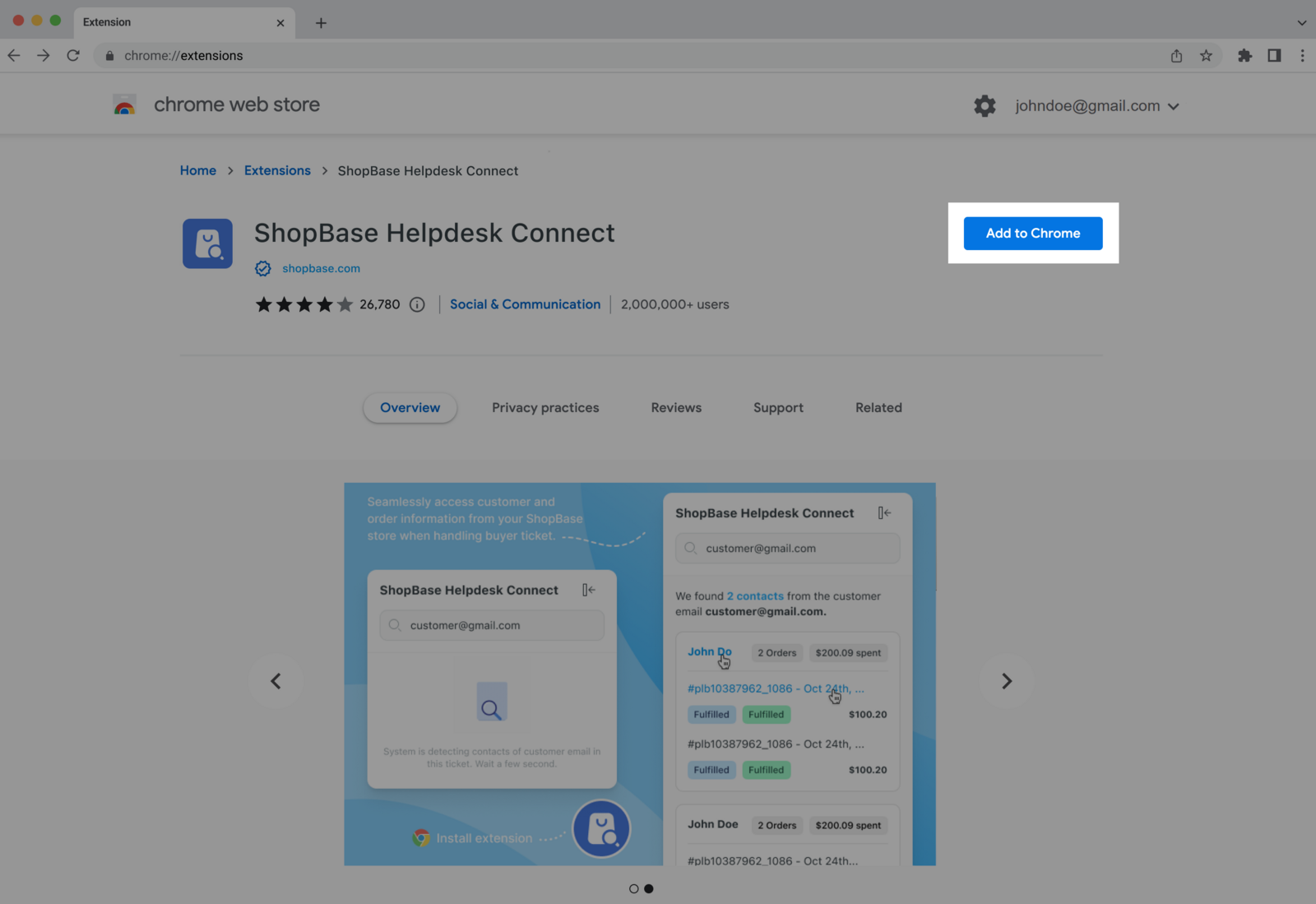The width and height of the screenshot is (1316, 904).
Task: Open the Related tab
Action: pyautogui.click(x=878, y=408)
